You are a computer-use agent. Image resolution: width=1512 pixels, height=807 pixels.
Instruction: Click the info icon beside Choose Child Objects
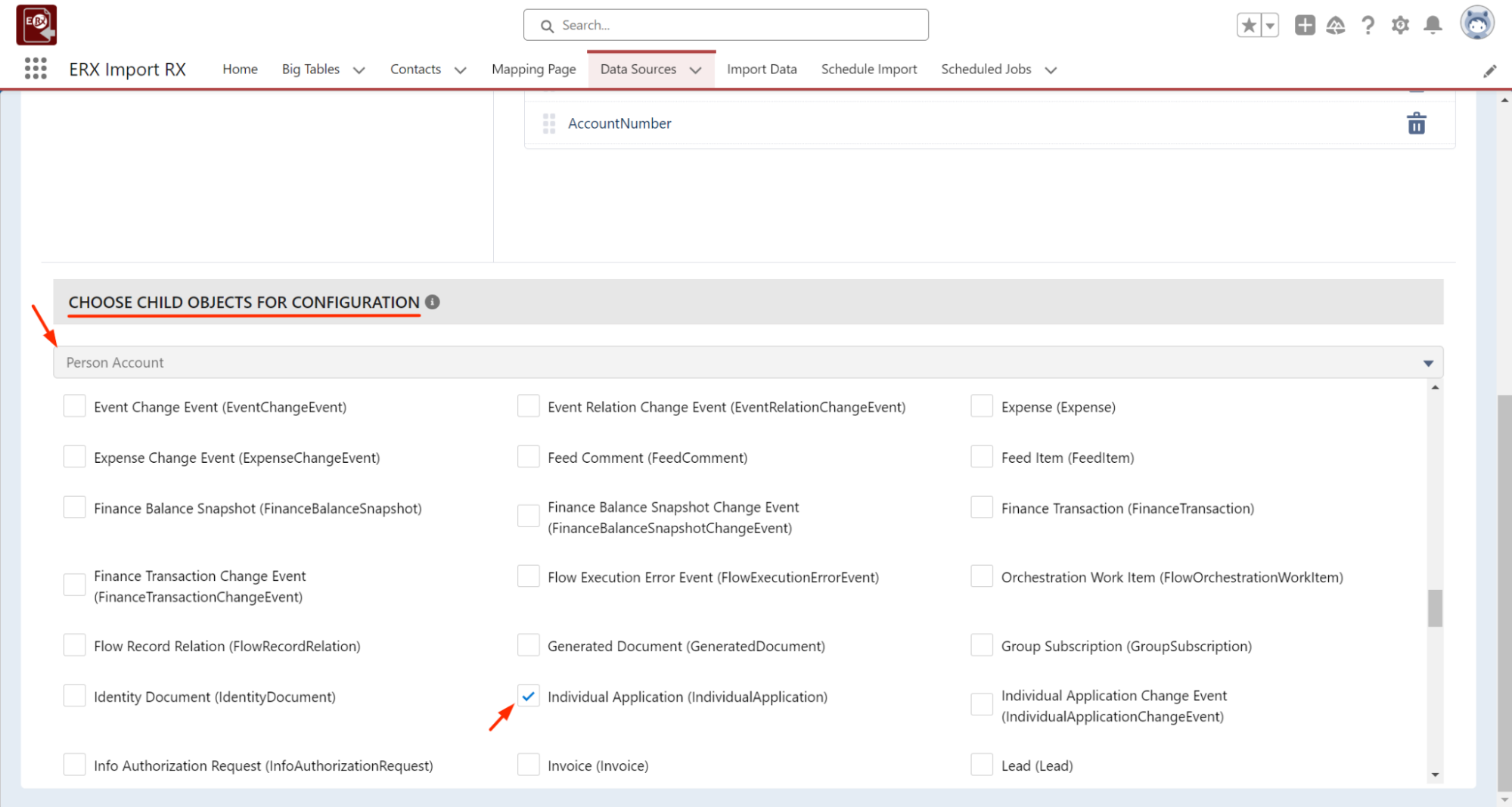(433, 302)
